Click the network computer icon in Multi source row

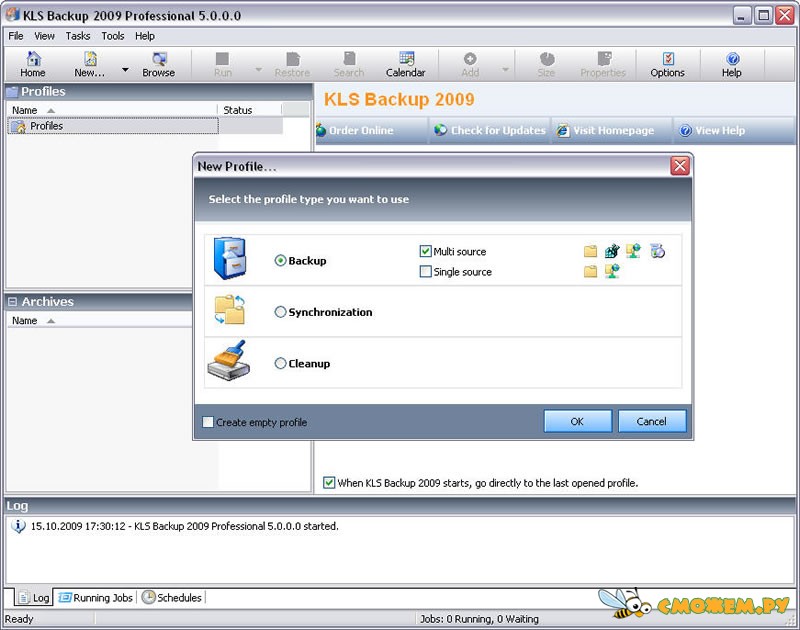(633, 250)
